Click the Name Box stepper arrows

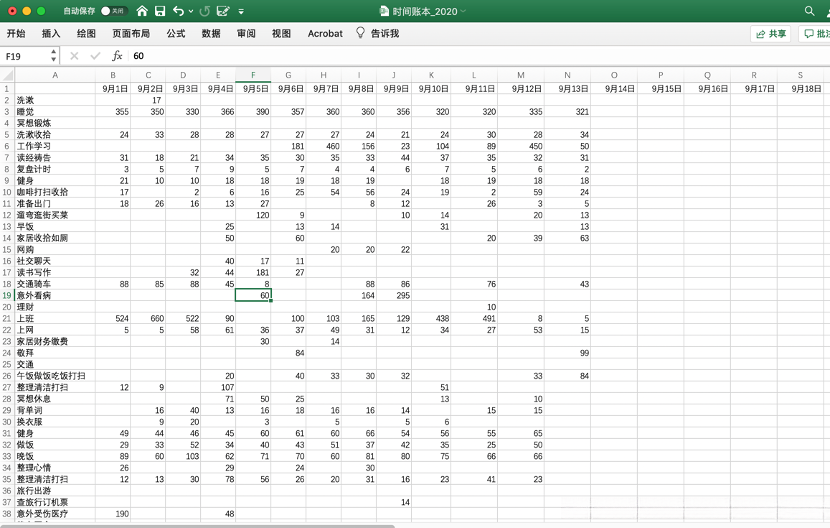53,56
